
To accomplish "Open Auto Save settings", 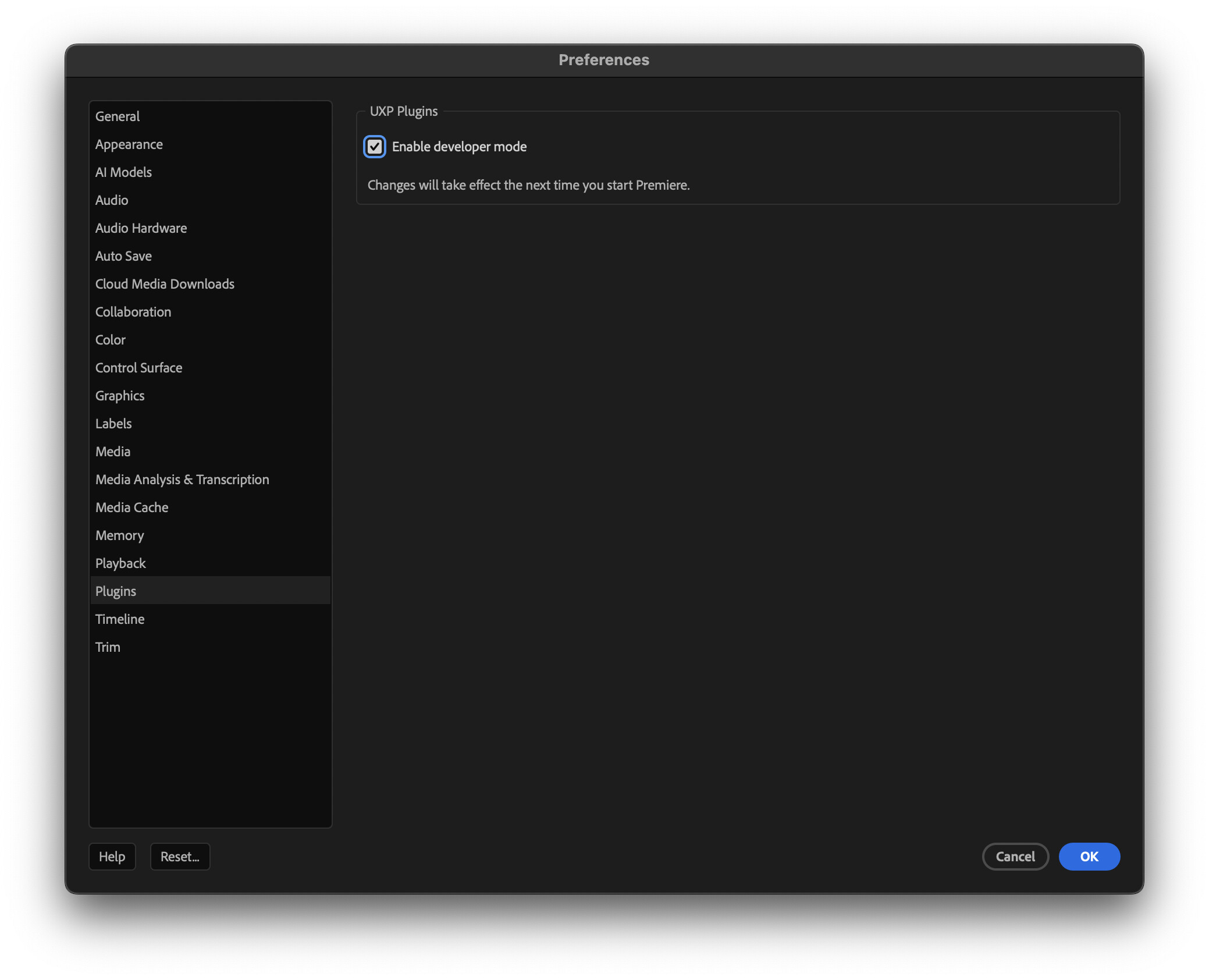I will pyautogui.click(x=123, y=256).
